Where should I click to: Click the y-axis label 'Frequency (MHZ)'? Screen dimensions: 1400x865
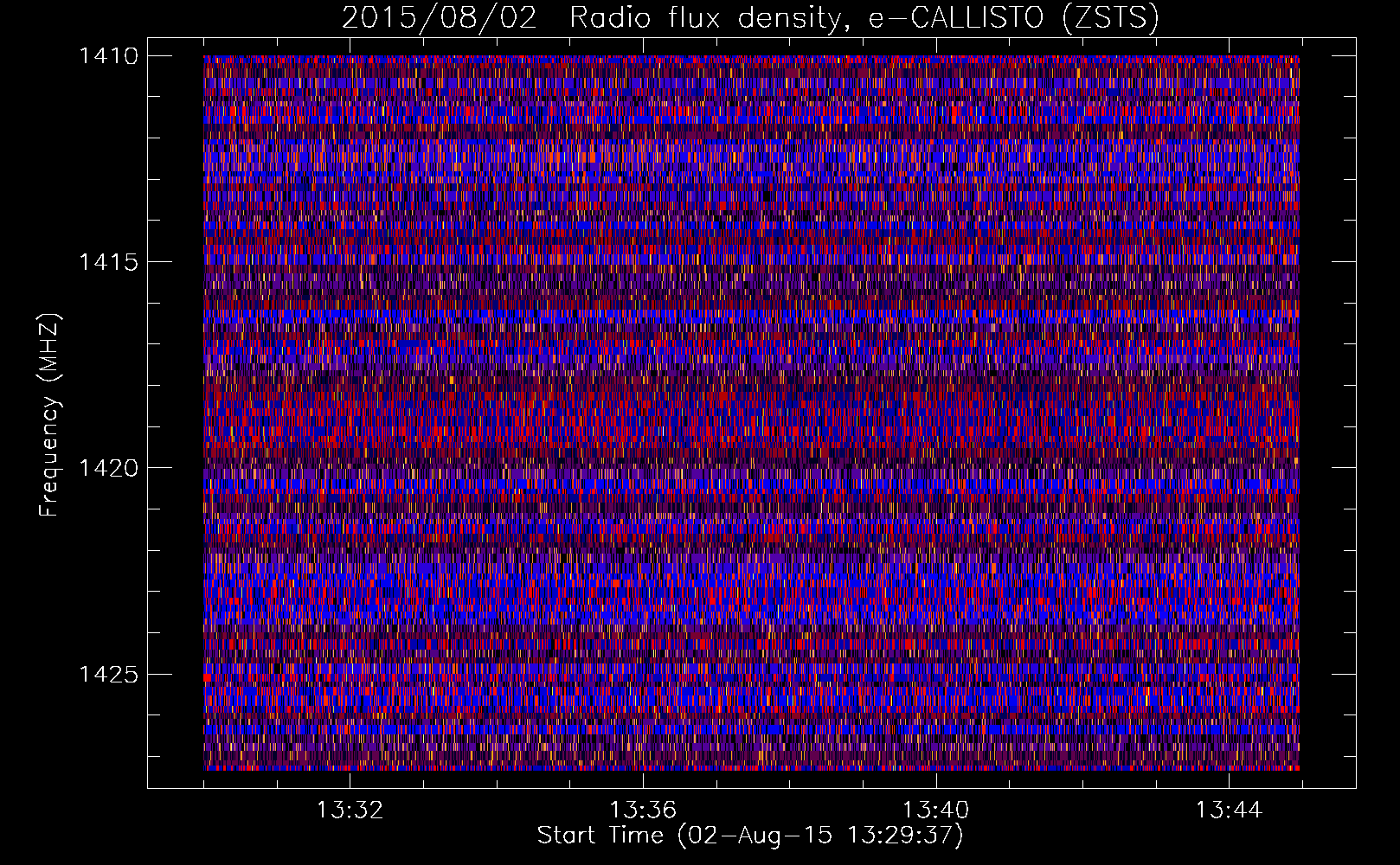pos(50,415)
